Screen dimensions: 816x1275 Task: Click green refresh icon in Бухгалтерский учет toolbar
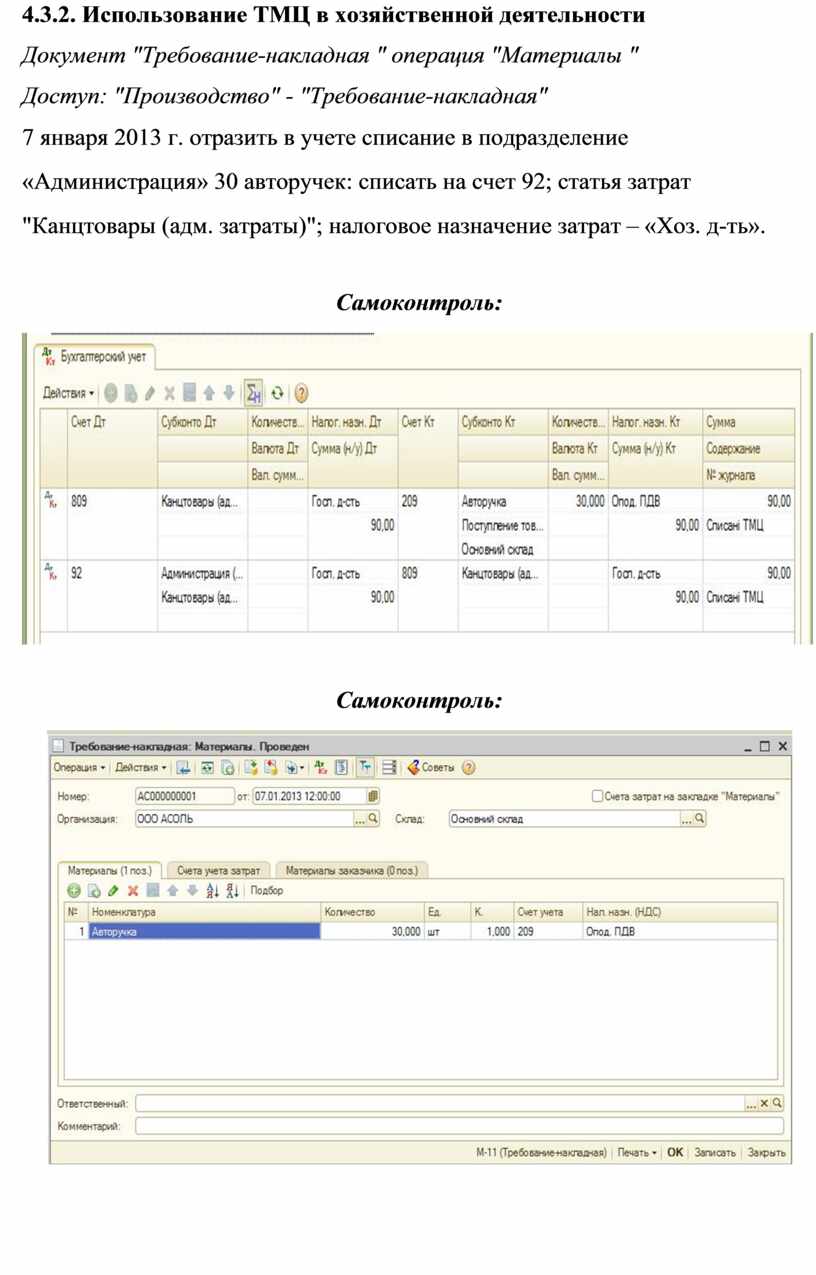pos(278,393)
